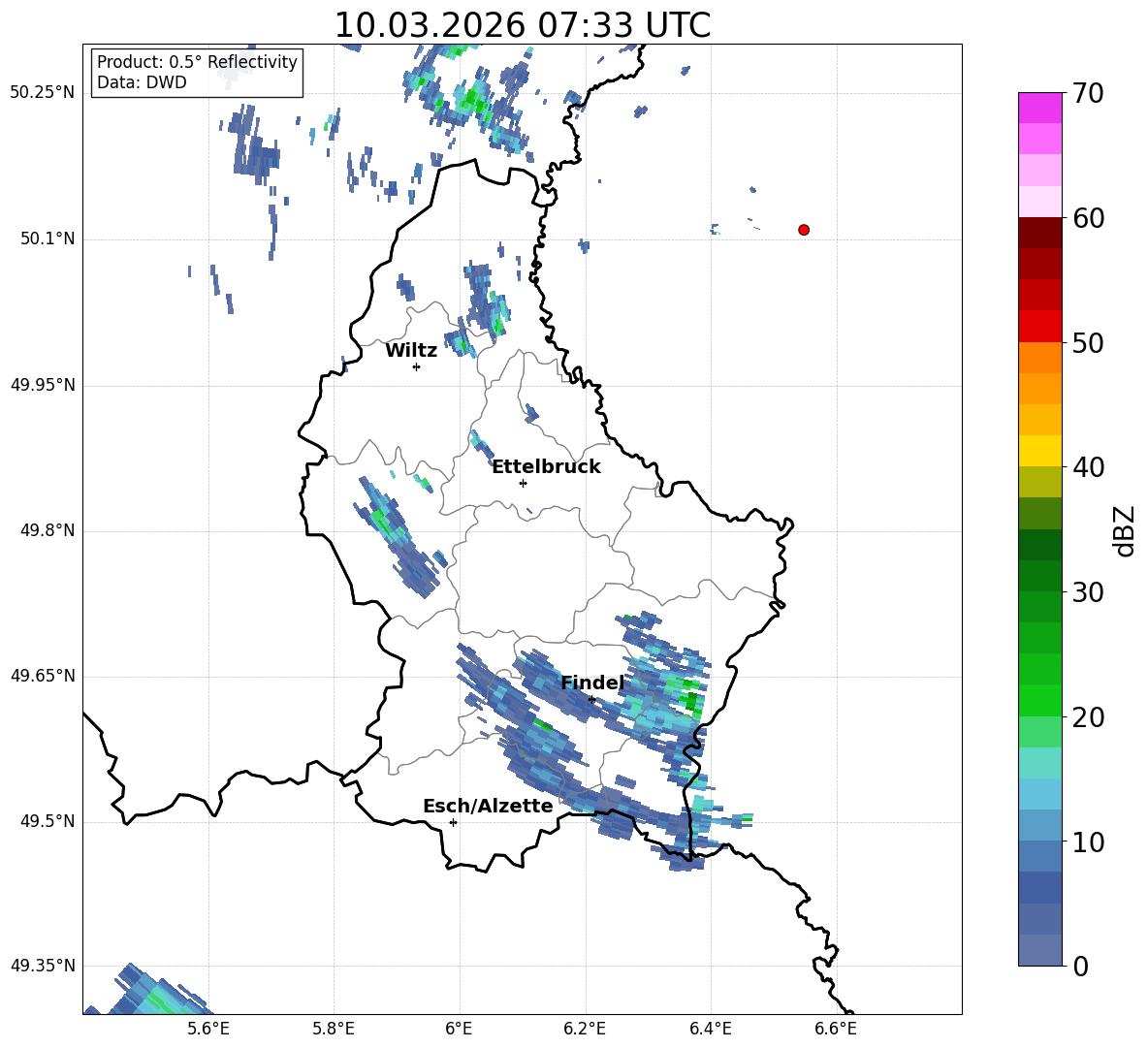
Task: Click colorbar tick label 30
Action: (x=1087, y=592)
